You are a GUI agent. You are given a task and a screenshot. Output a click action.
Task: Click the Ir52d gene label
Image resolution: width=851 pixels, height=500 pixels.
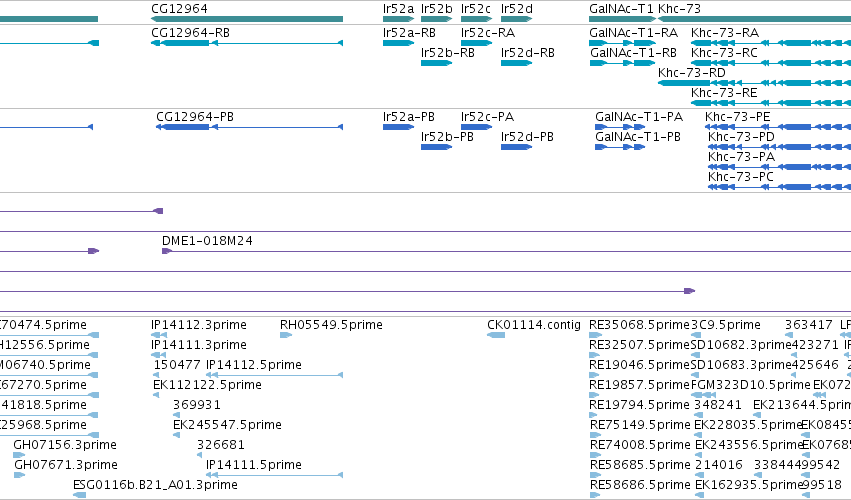[517, 9]
